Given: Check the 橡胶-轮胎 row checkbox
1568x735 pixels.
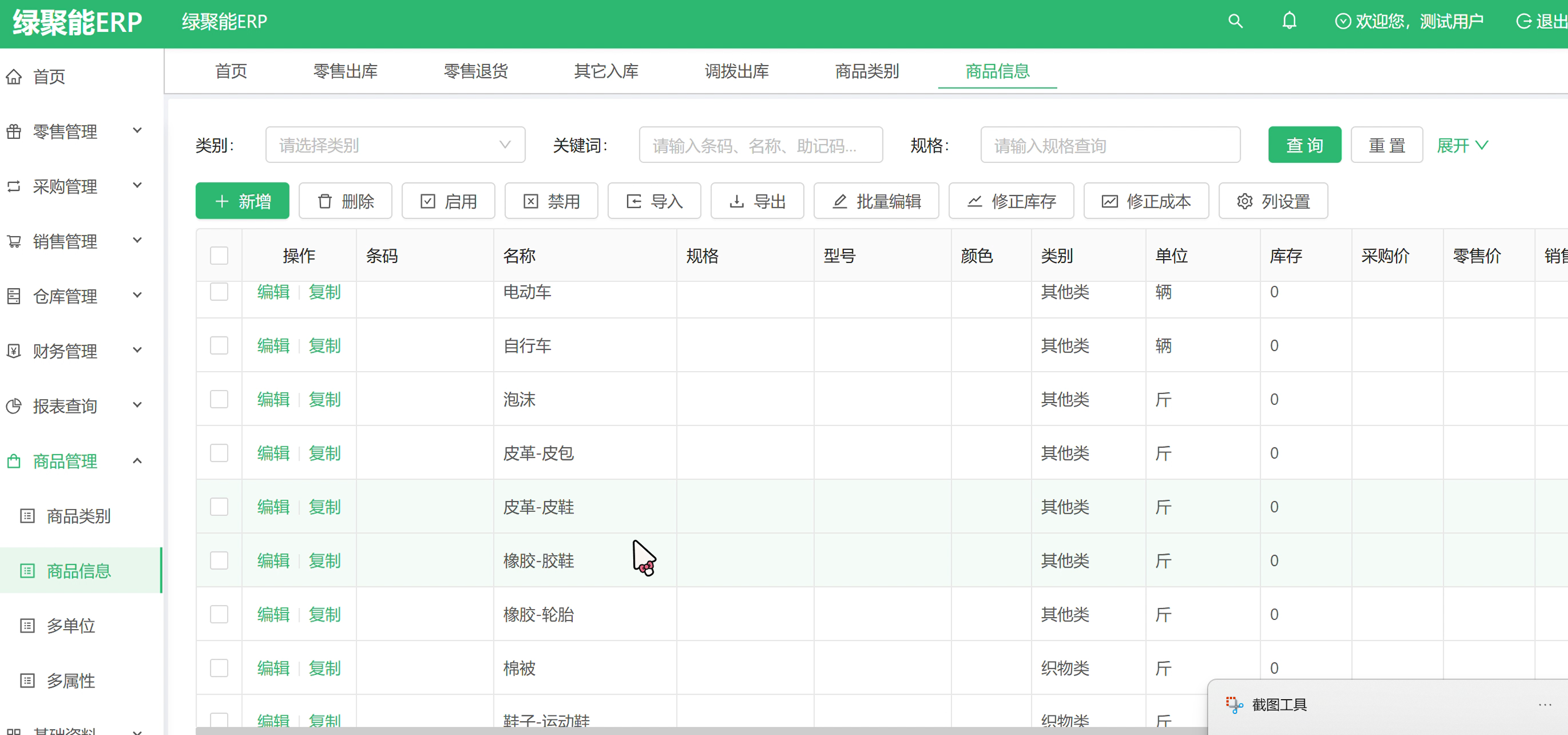Looking at the screenshot, I should [219, 614].
